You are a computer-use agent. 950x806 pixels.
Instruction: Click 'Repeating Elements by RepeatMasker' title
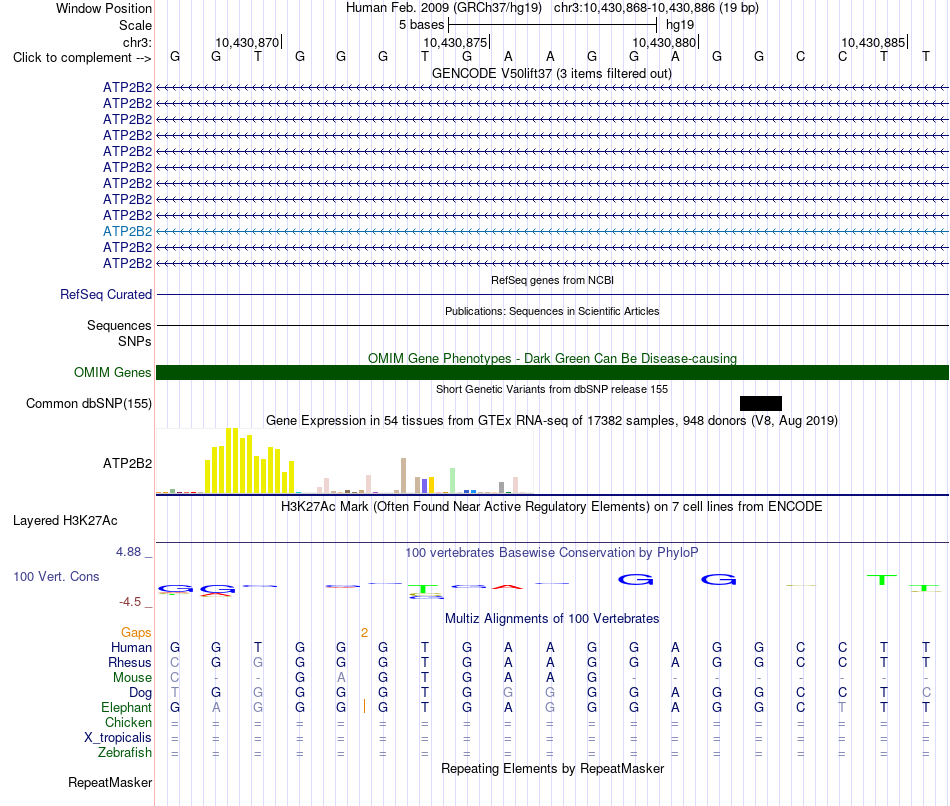552,768
